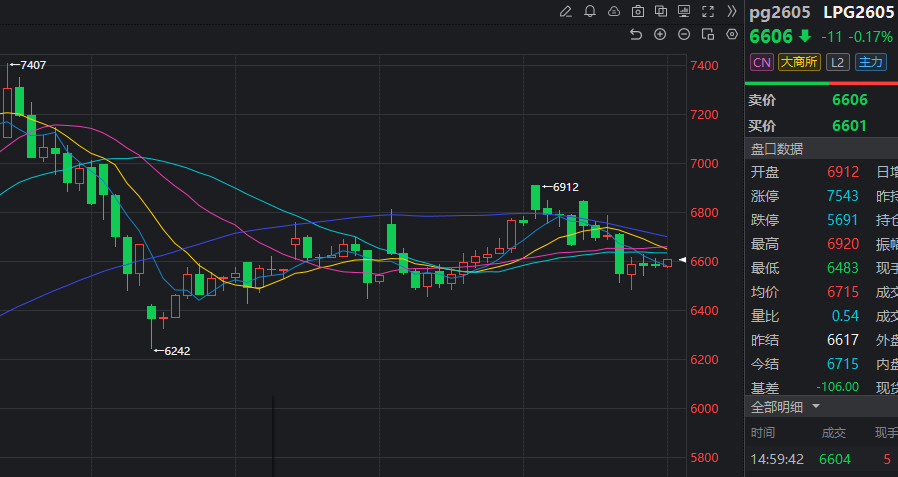Click the 主力 main contract tag

pos(871,62)
